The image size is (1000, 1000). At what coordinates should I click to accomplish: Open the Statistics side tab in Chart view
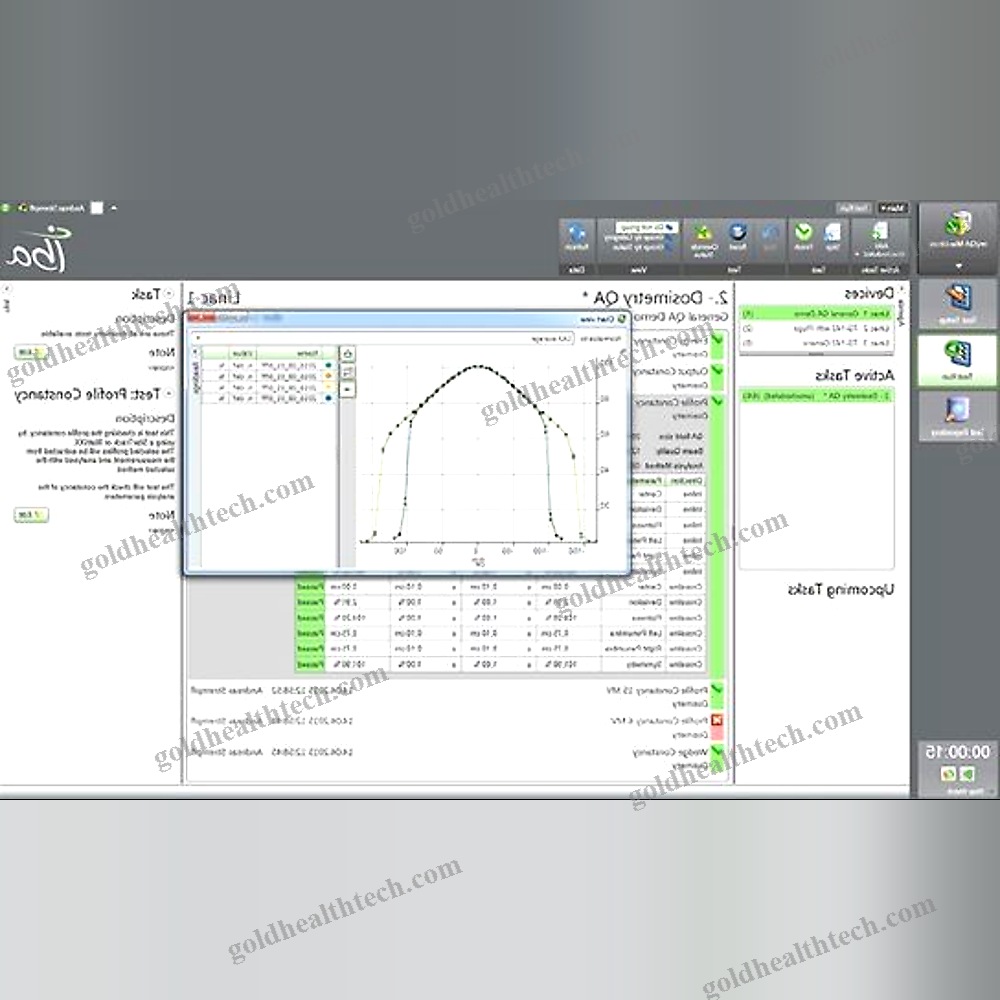click(196, 377)
